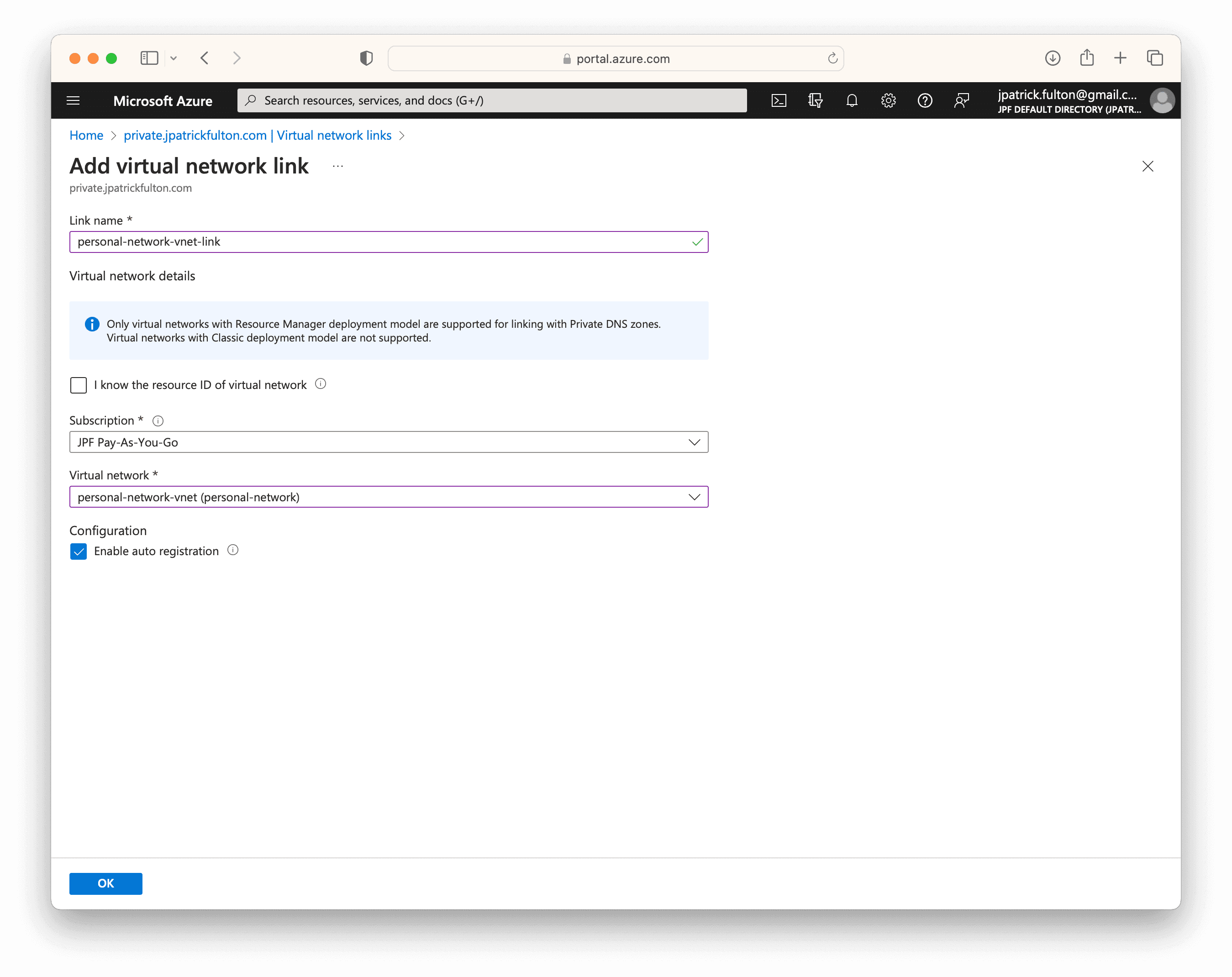This screenshot has height=977, width=1232.
Task: Click the OK button
Action: 106,883
